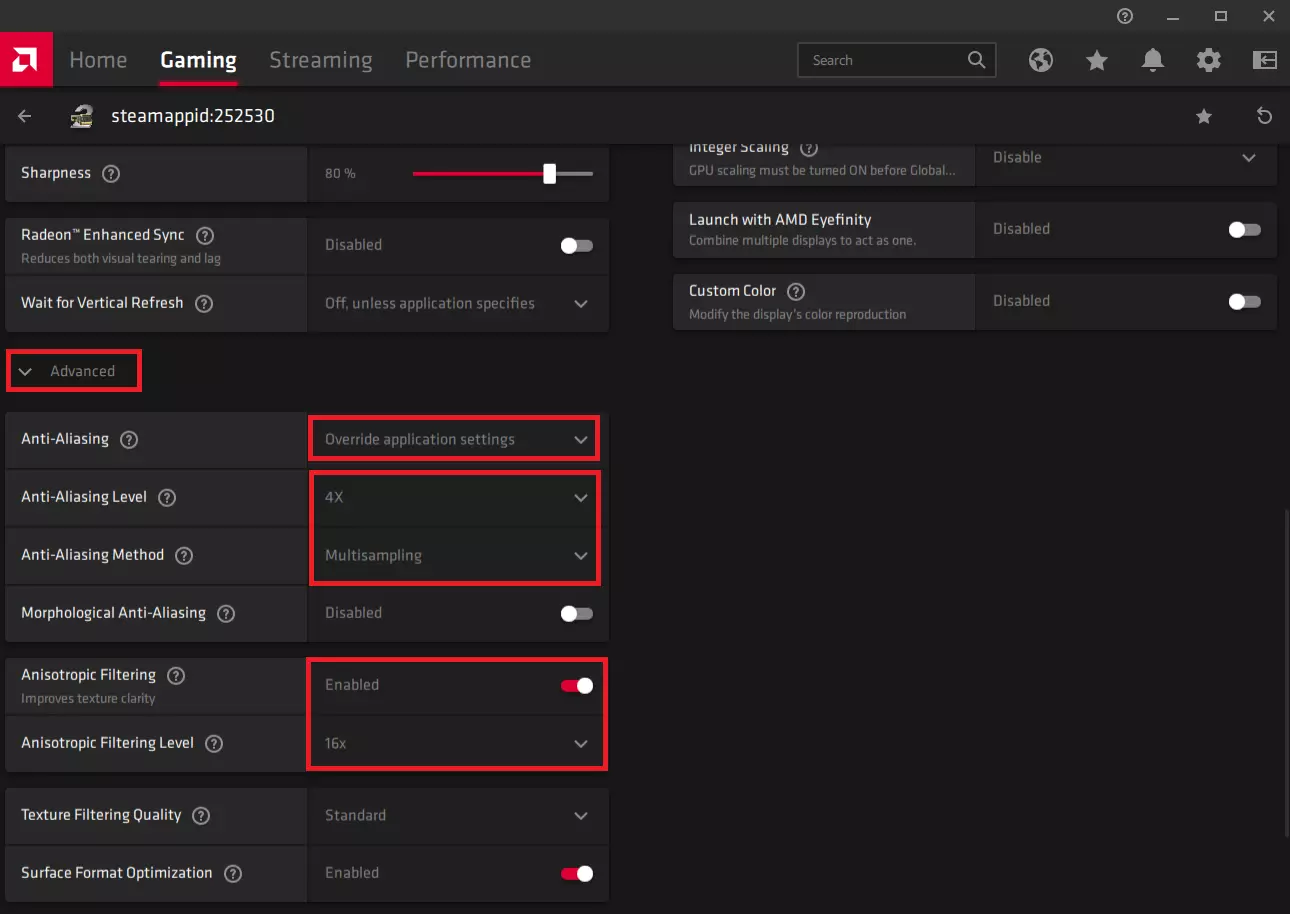Open the web browser globe icon
Screen dimensions: 1290x914
click(x=1041, y=60)
